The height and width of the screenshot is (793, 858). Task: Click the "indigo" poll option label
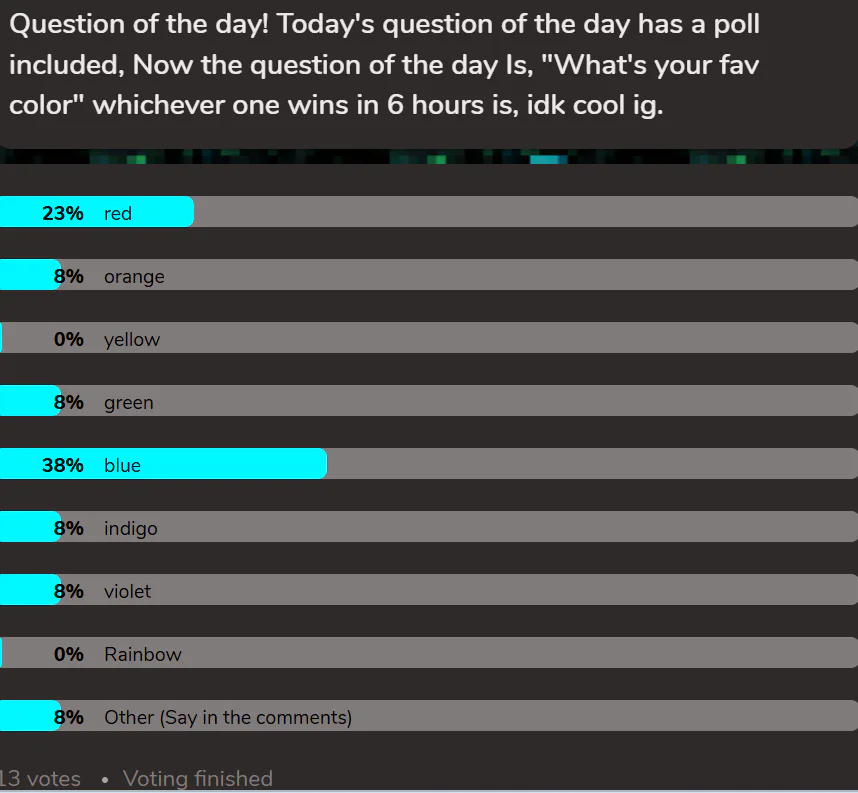131,528
